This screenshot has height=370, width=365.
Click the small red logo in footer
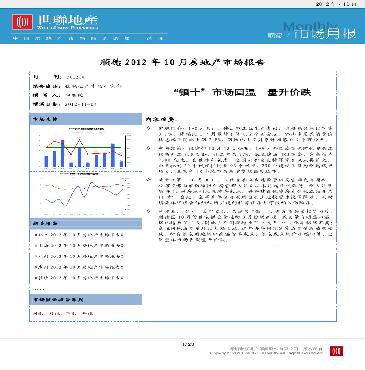336,351
